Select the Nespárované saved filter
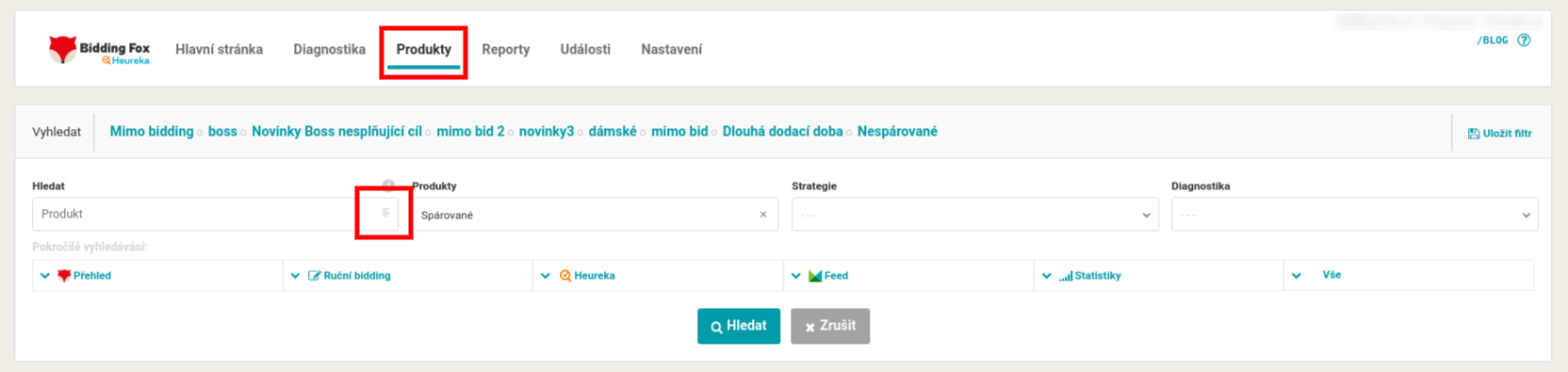Viewport: 1568px width, 372px height. click(x=897, y=132)
